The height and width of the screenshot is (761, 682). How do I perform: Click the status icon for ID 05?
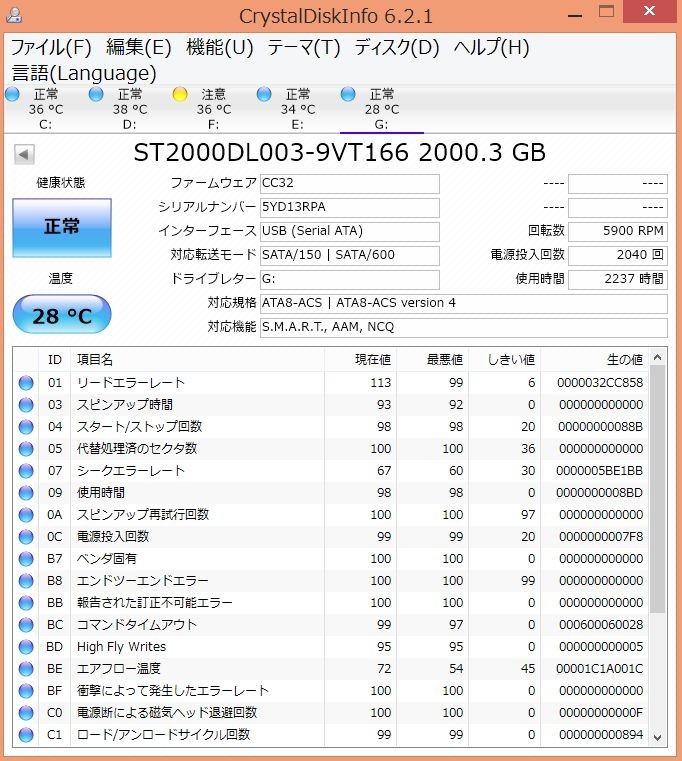tap(26, 449)
